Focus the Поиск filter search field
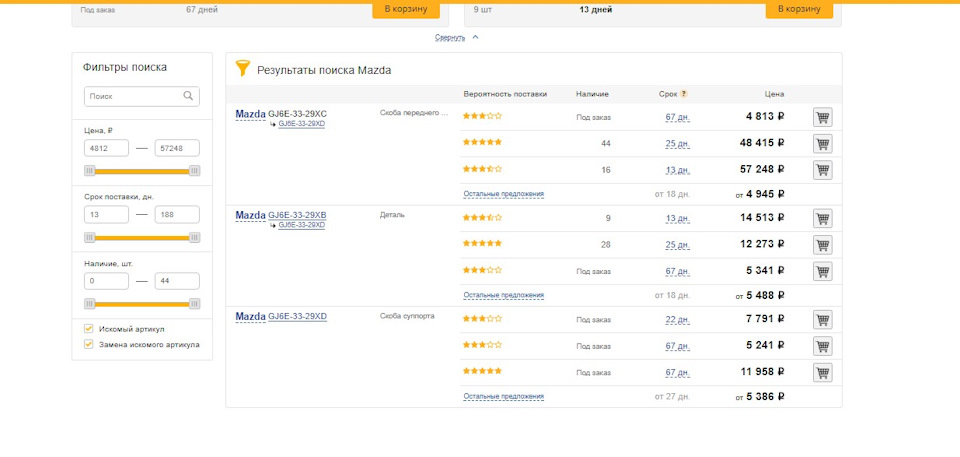Viewport: 960px width, 457px height. coord(141,96)
